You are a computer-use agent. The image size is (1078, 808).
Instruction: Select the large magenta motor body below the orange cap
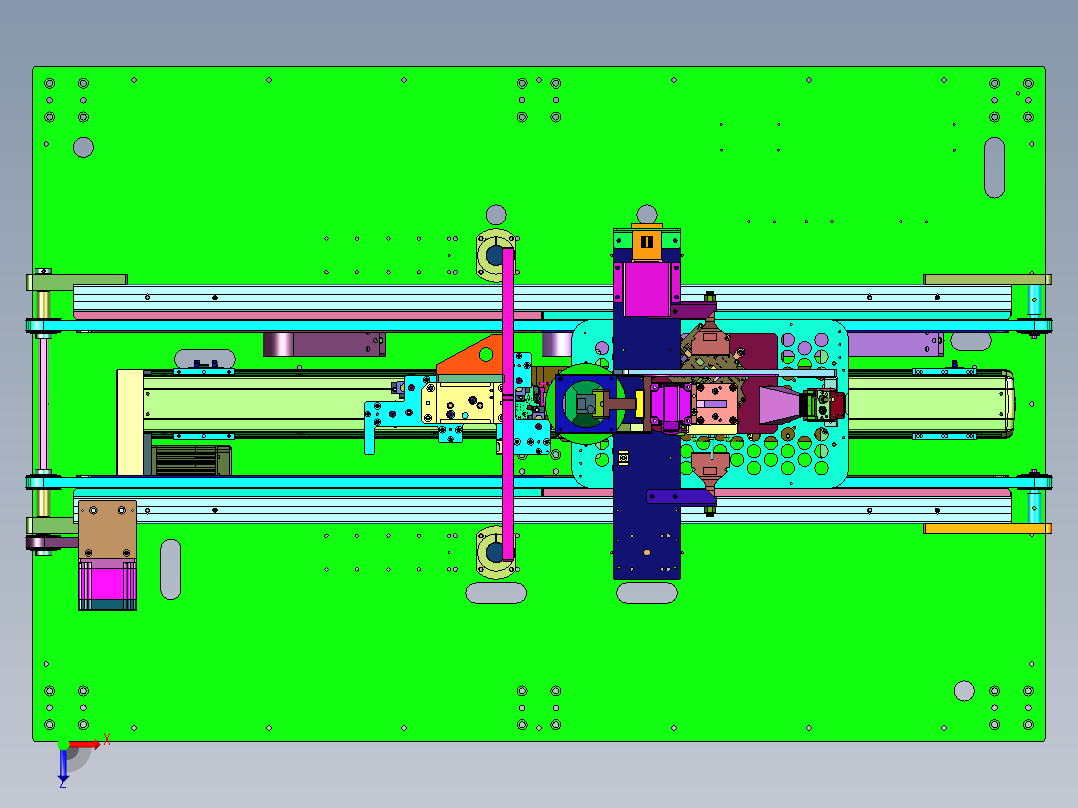pos(646,289)
